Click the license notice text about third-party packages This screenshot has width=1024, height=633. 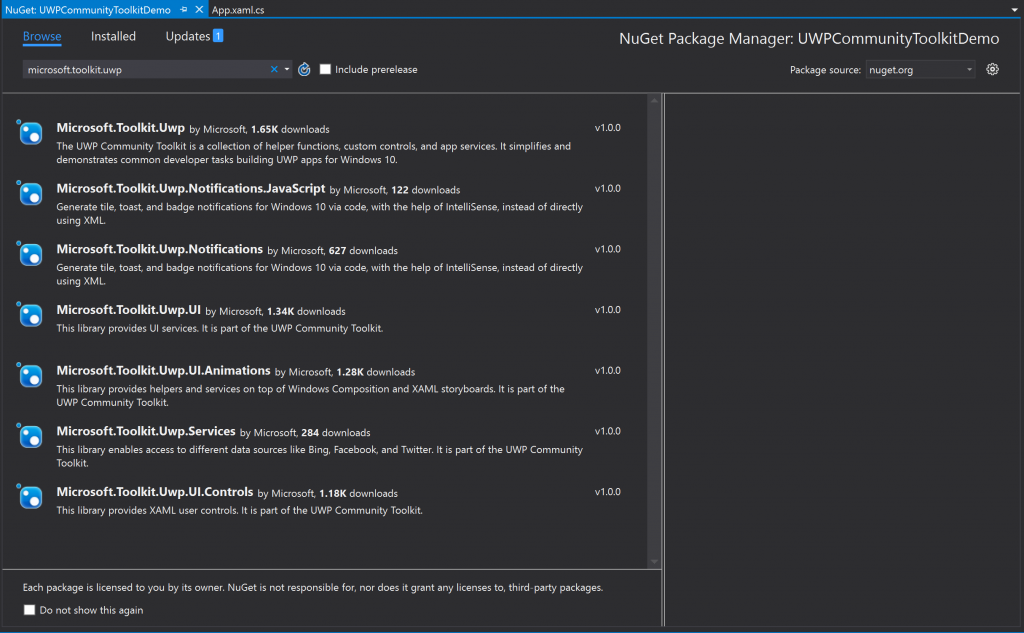coord(313,587)
